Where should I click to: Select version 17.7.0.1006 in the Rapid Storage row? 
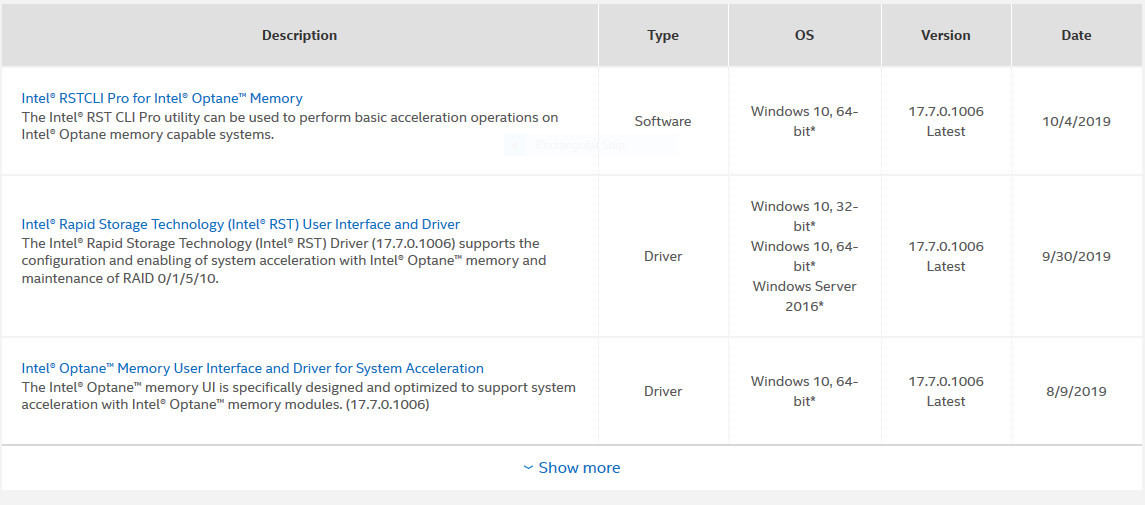[x=946, y=247]
